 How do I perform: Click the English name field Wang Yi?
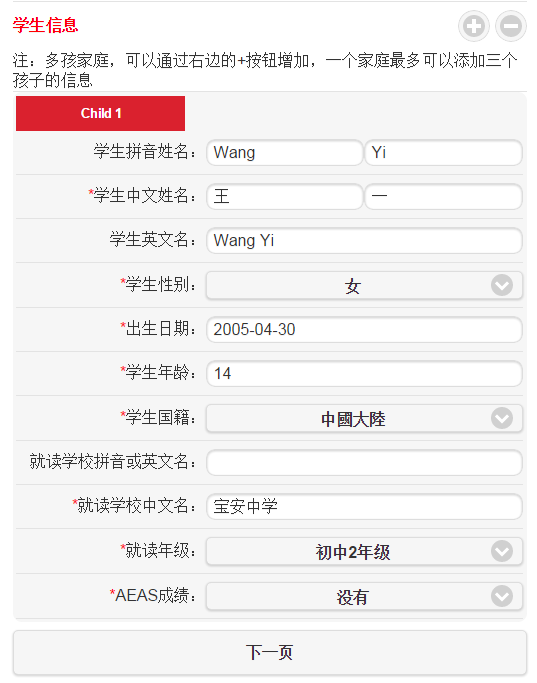click(364, 240)
